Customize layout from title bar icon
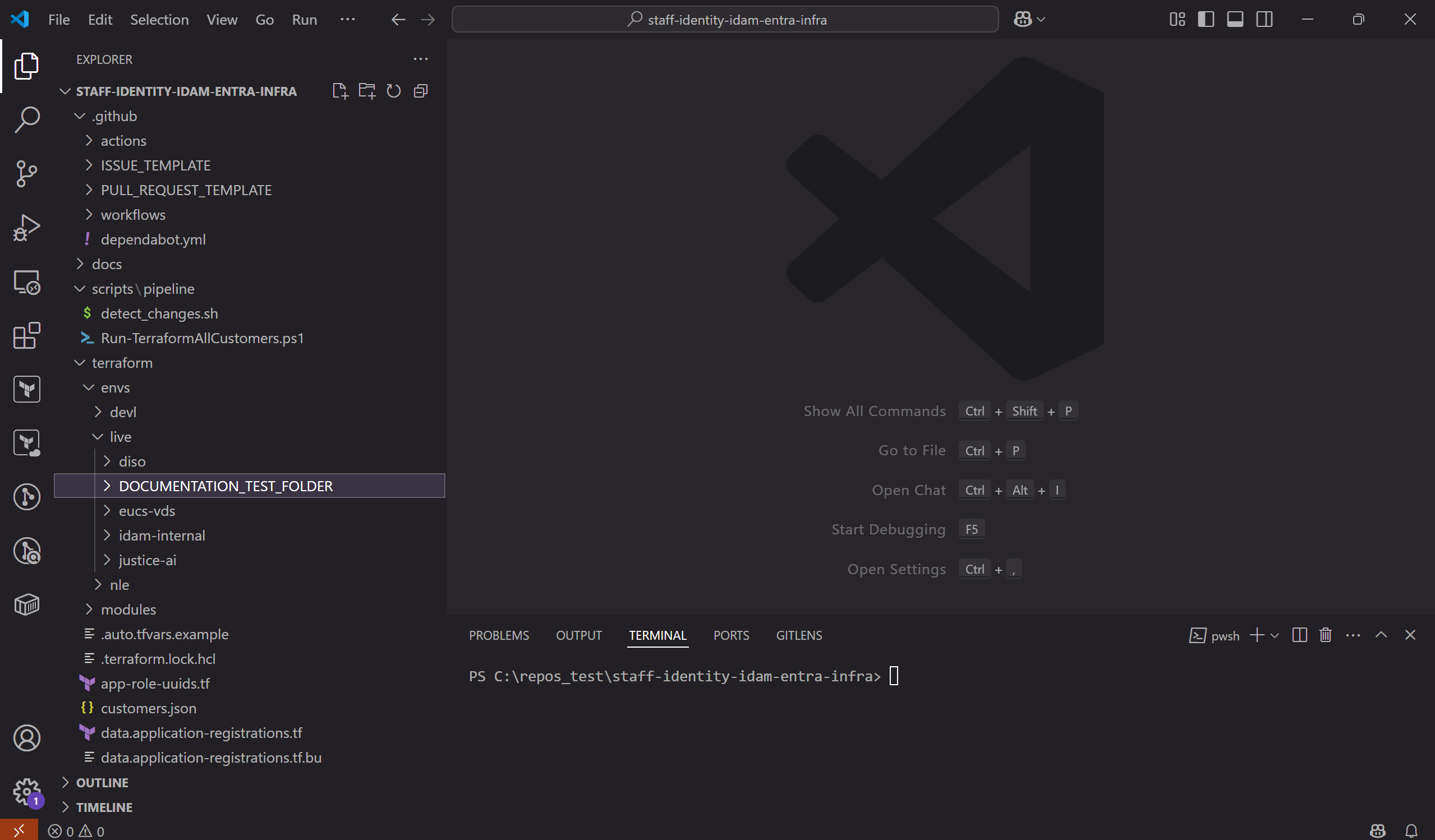The image size is (1435, 840). [x=1177, y=20]
